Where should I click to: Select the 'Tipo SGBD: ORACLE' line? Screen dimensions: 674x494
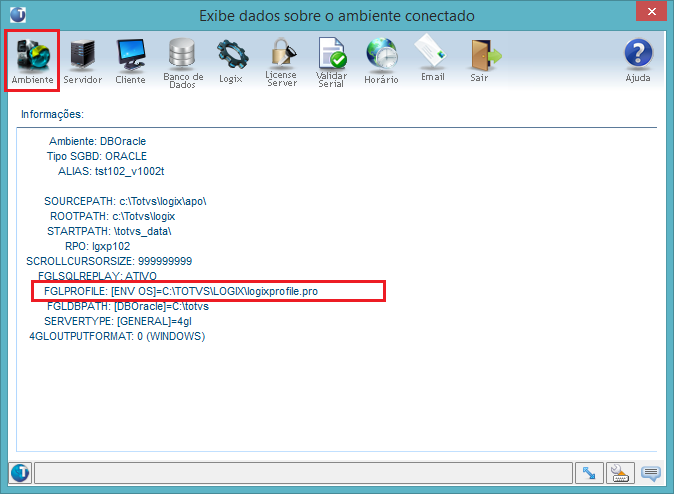click(97, 156)
